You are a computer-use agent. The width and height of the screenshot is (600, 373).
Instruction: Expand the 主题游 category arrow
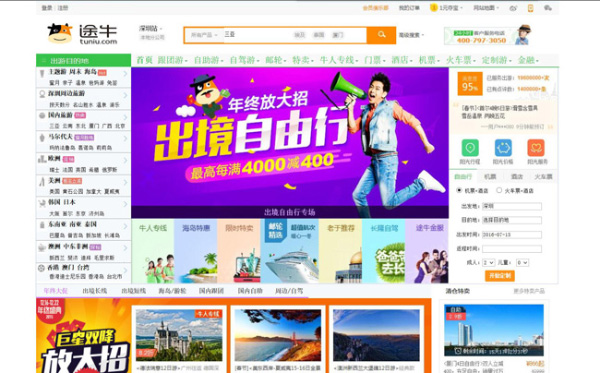pyautogui.click(x=126, y=73)
